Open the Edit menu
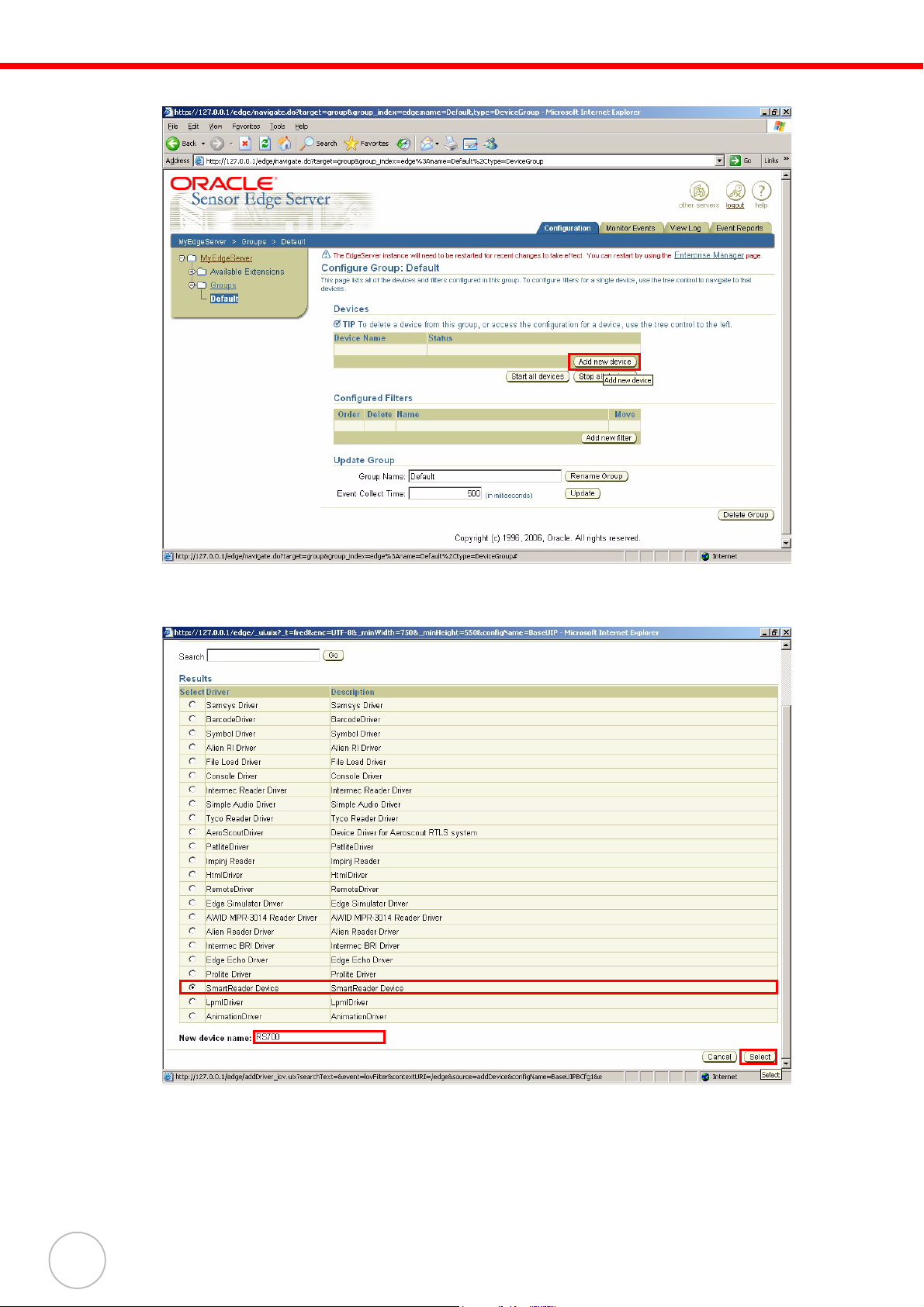The image size is (924, 1307). point(193,126)
